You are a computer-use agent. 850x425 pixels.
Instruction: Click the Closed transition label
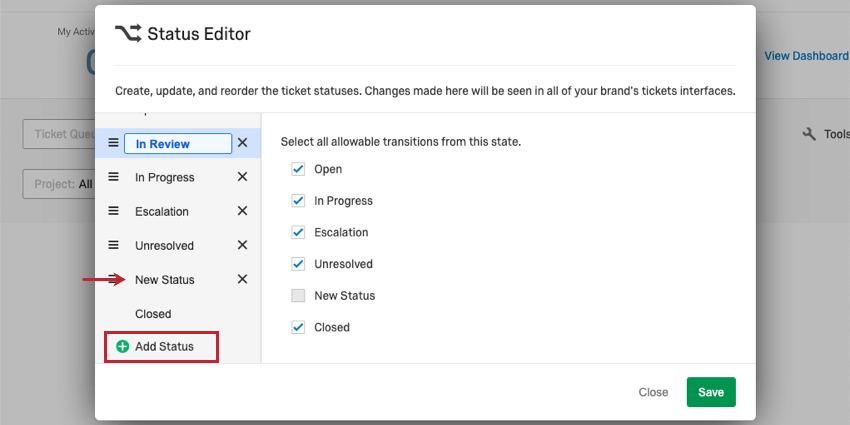point(332,327)
